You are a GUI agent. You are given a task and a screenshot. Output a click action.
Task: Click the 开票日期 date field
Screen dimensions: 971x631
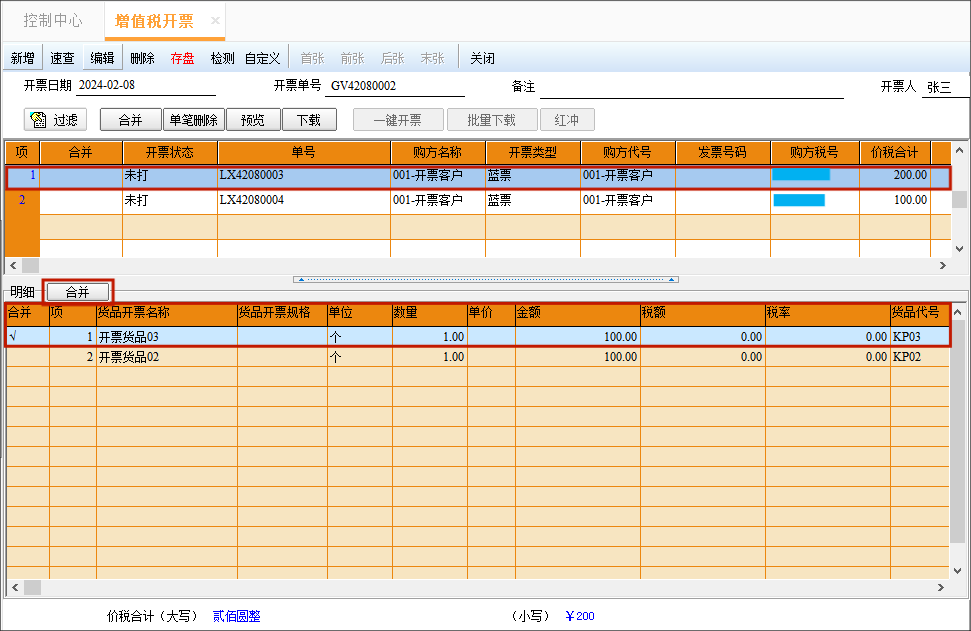pyautogui.click(x=146, y=85)
